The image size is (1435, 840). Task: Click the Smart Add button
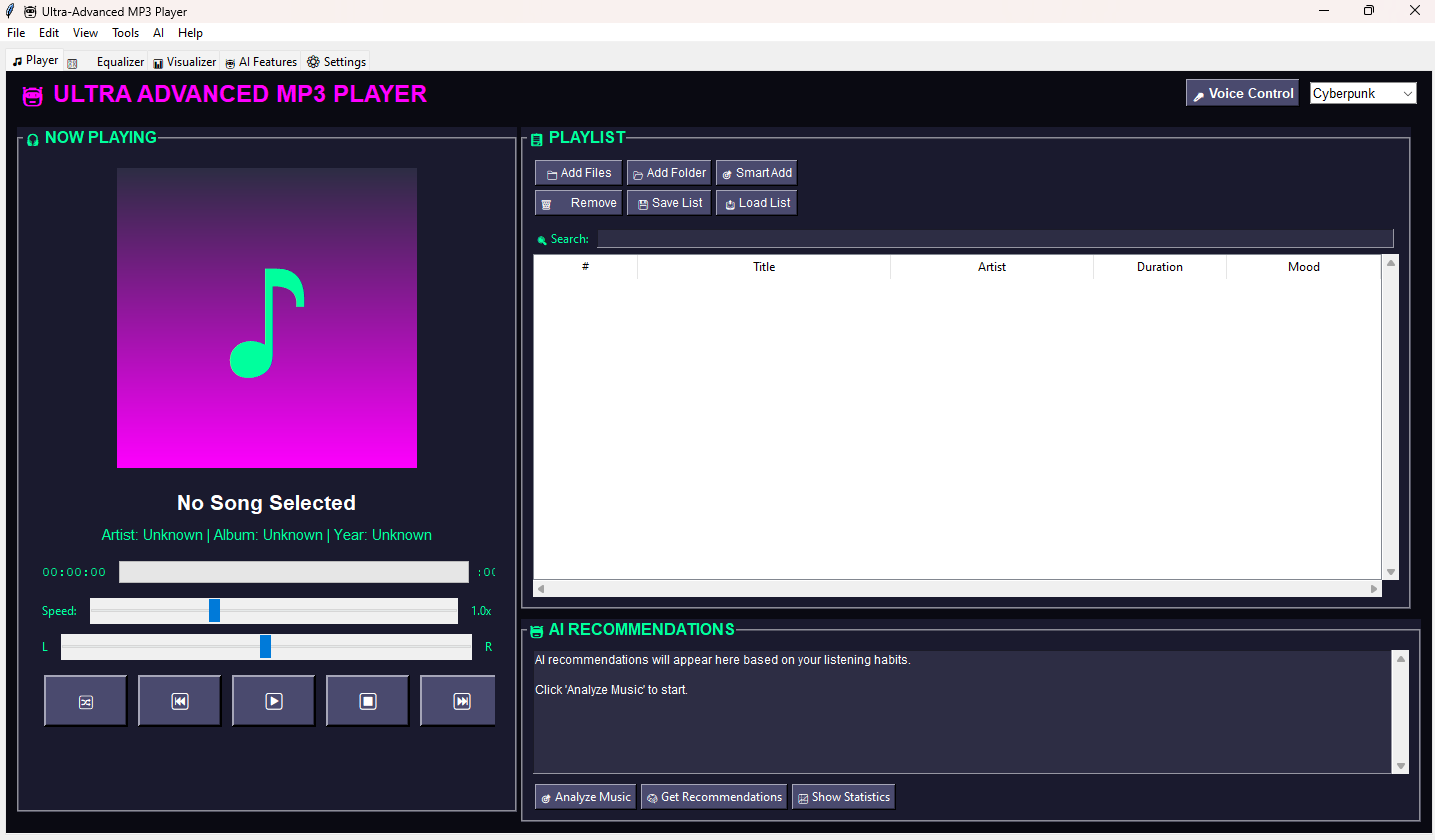(x=756, y=173)
